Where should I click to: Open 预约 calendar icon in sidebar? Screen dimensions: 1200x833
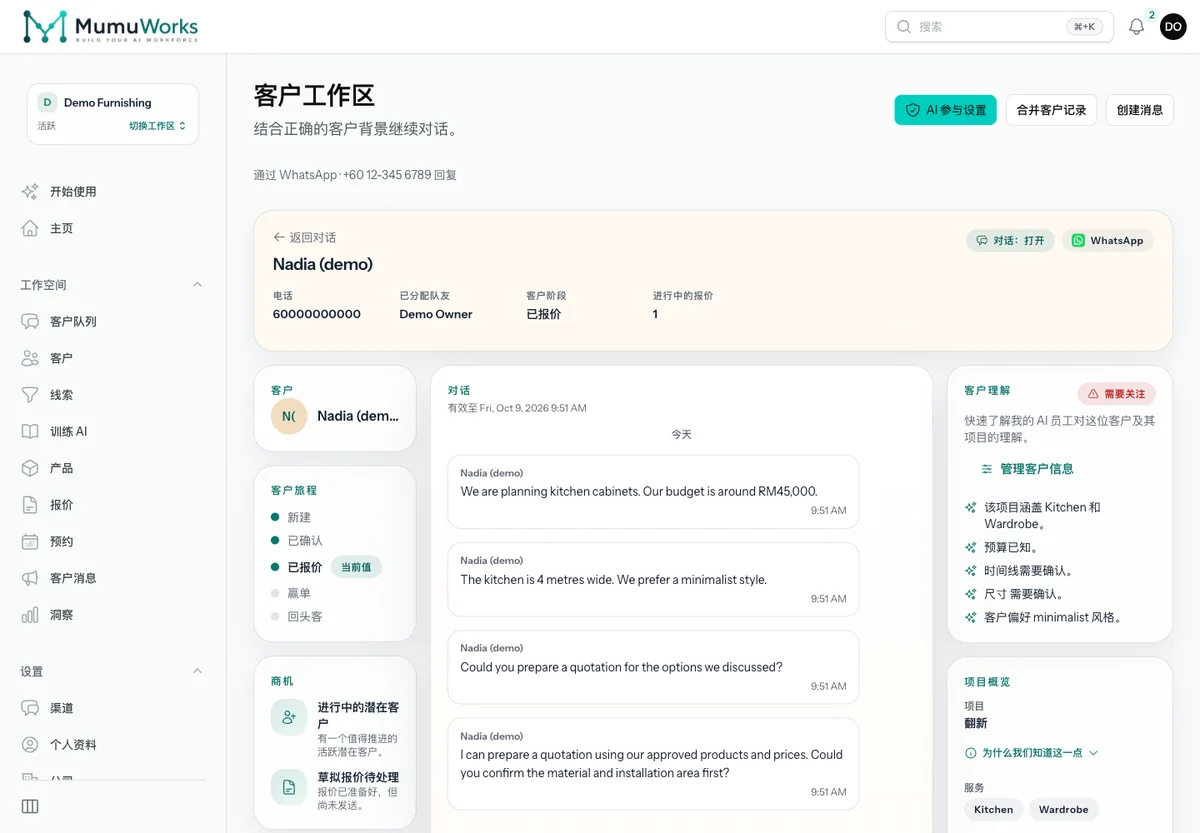[x=30, y=541]
